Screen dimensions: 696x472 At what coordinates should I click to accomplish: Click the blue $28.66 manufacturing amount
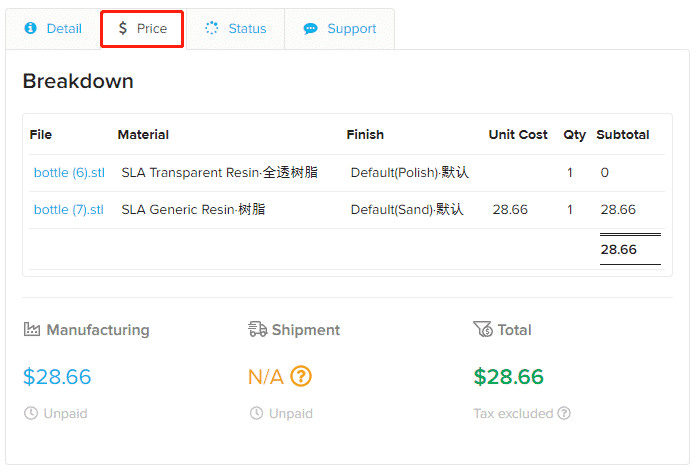[x=57, y=377]
